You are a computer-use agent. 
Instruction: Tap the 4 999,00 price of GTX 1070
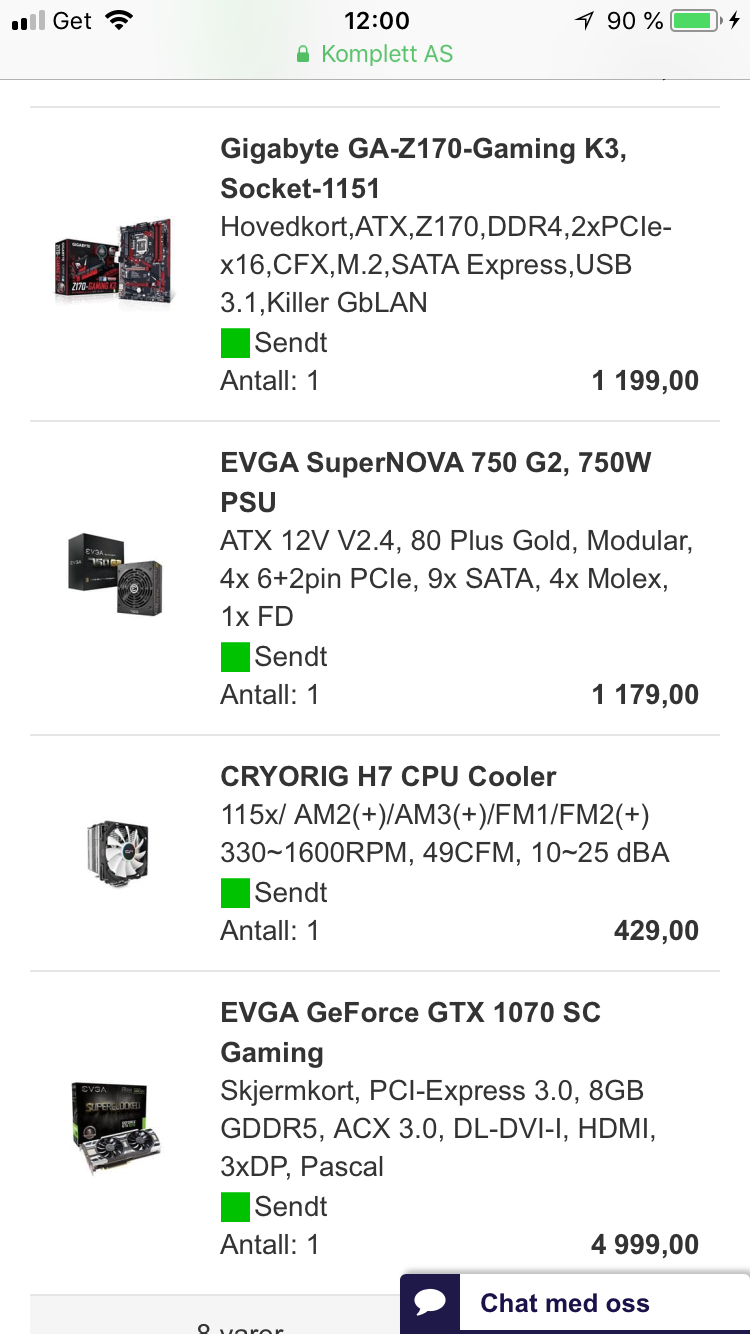[645, 1245]
